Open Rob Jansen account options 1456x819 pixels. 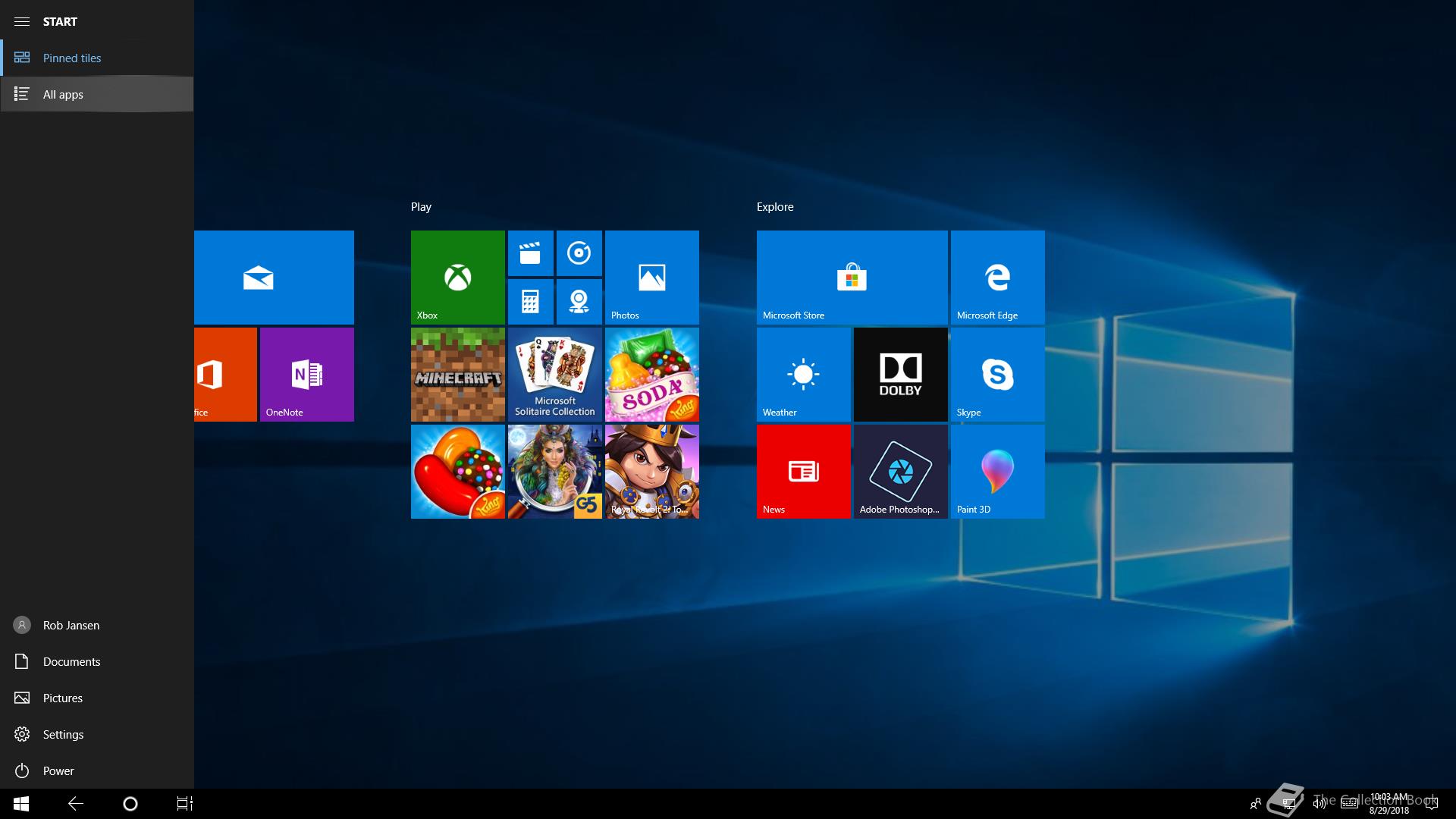(x=97, y=625)
